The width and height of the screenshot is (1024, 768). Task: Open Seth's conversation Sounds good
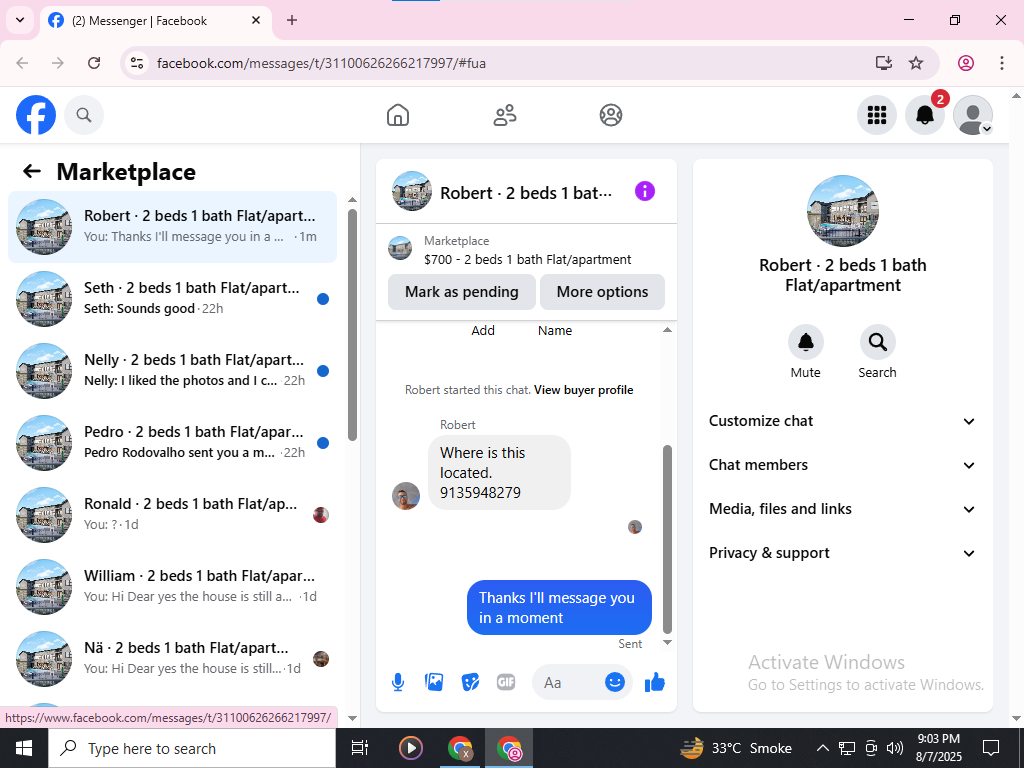coord(172,298)
